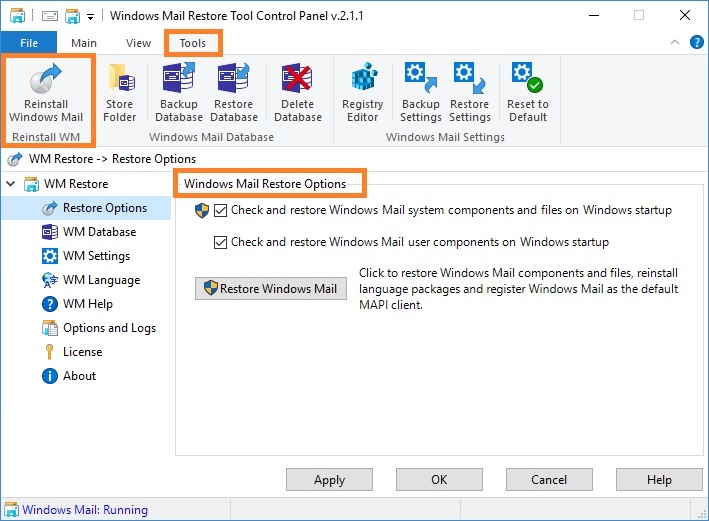Click the shield icon beside system components option
The width and height of the screenshot is (709, 521).
[202, 210]
